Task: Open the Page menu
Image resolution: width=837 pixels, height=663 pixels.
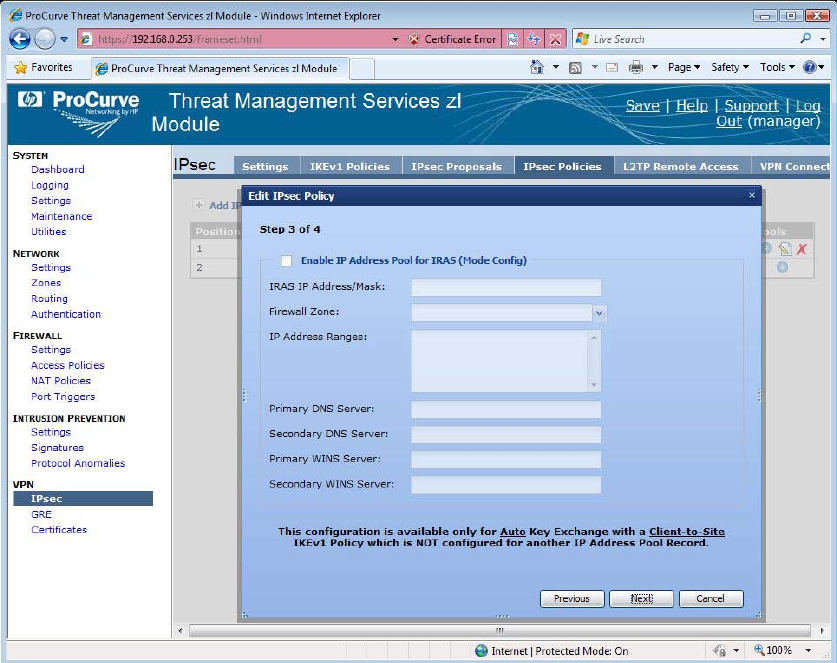Action: tap(684, 67)
